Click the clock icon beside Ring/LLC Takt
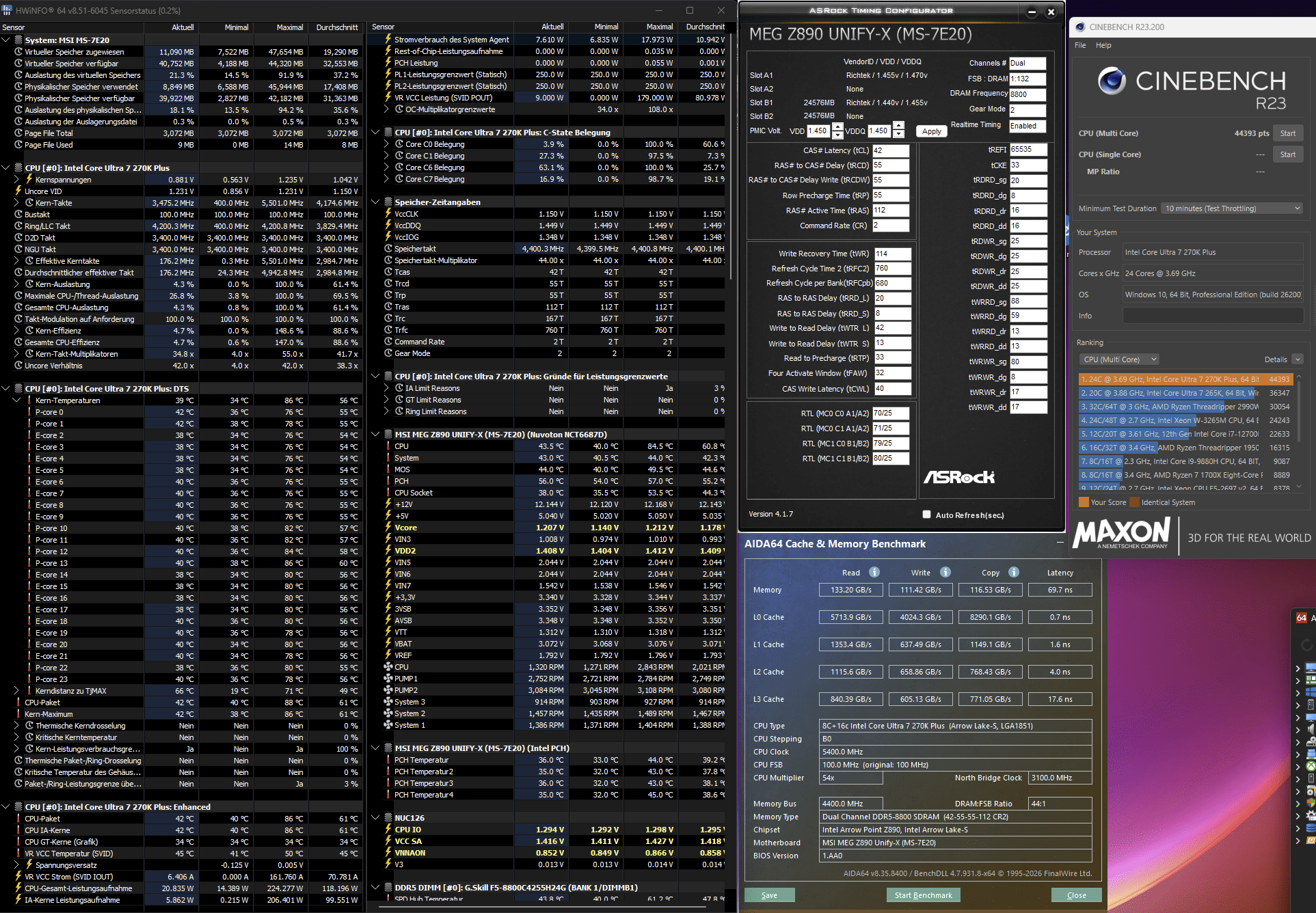 pyautogui.click(x=18, y=226)
